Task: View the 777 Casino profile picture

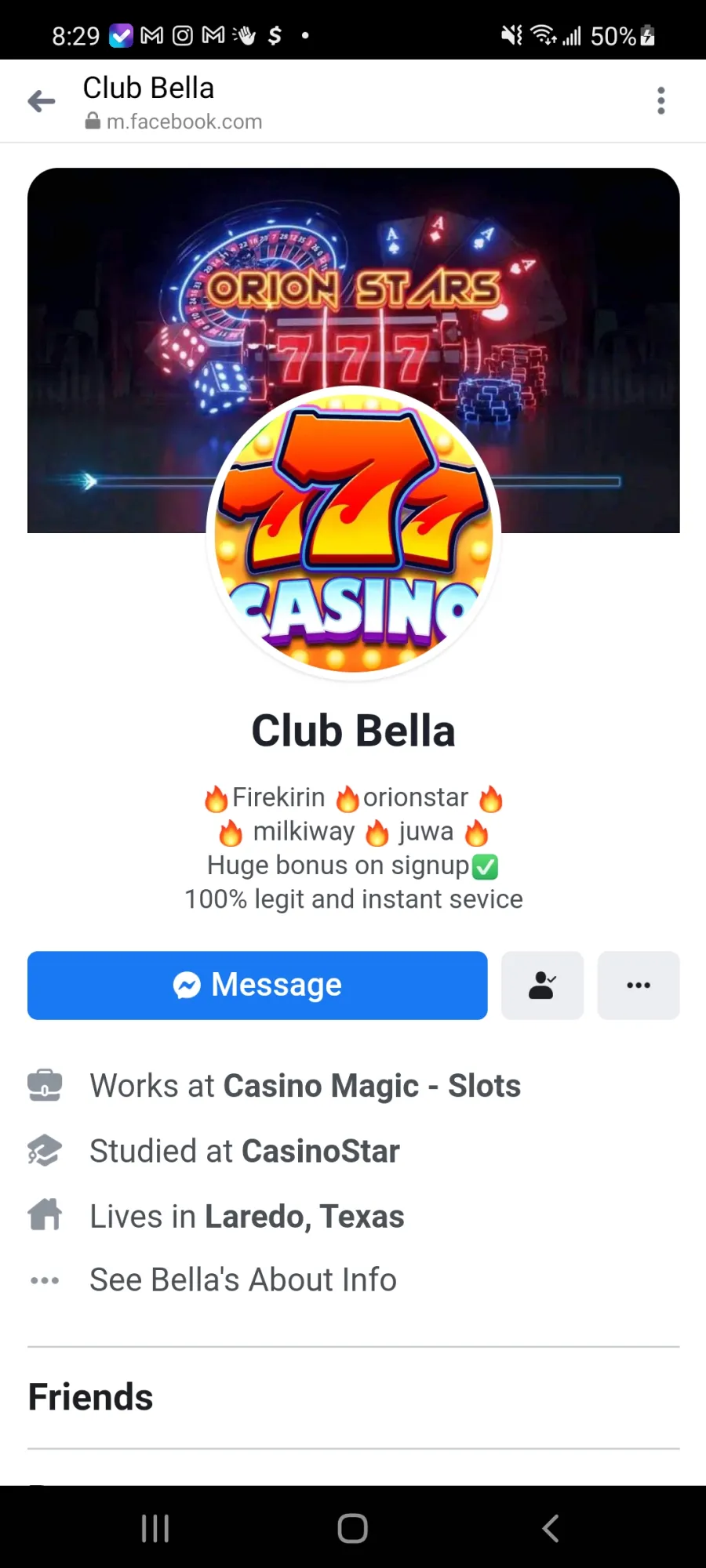Action: tap(354, 534)
